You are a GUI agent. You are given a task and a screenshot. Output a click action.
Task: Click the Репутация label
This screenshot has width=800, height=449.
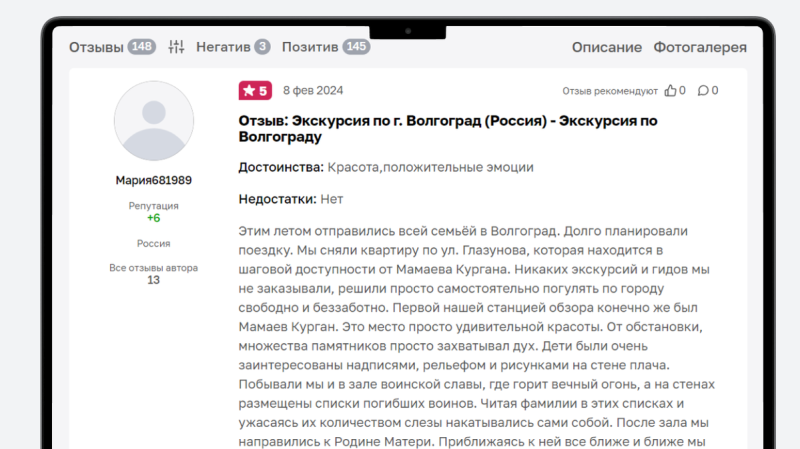(154, 206)
